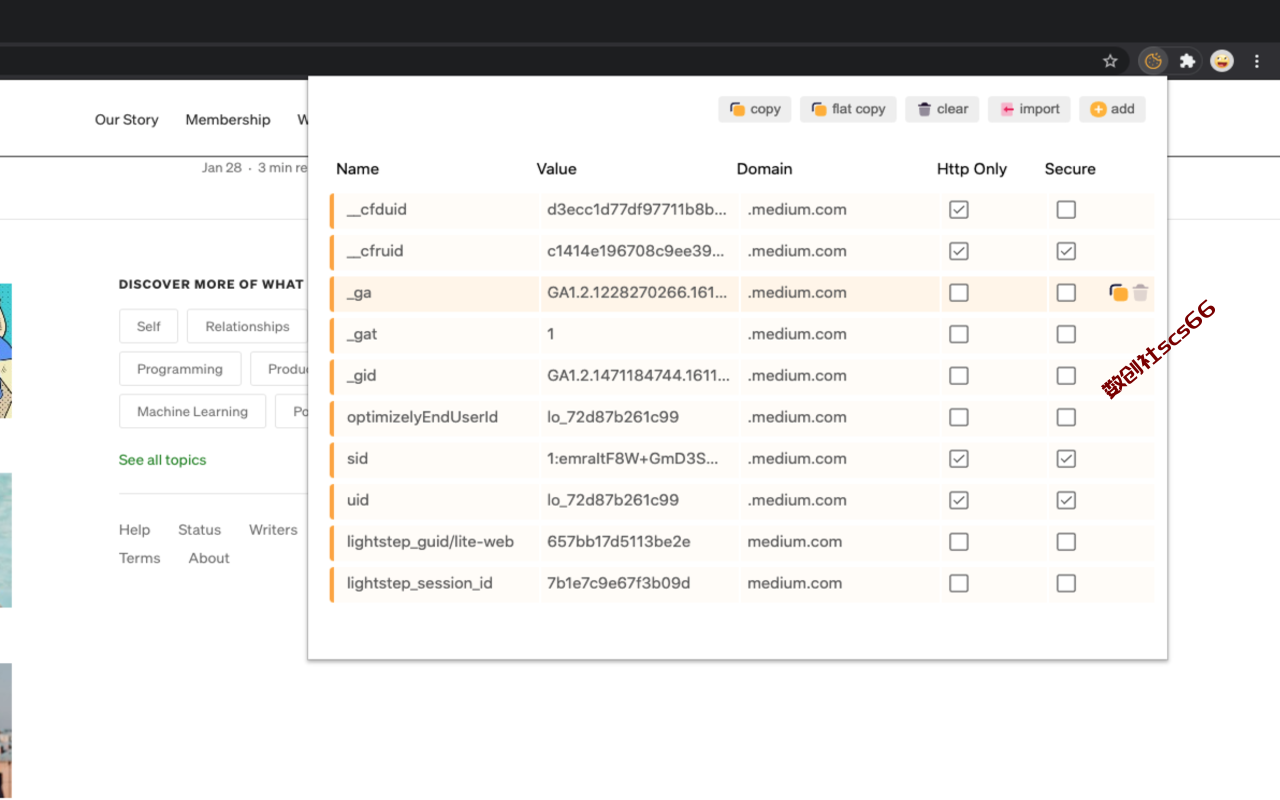Click the __cfruid value cell
1280x800 pixels.
(639, 251)
